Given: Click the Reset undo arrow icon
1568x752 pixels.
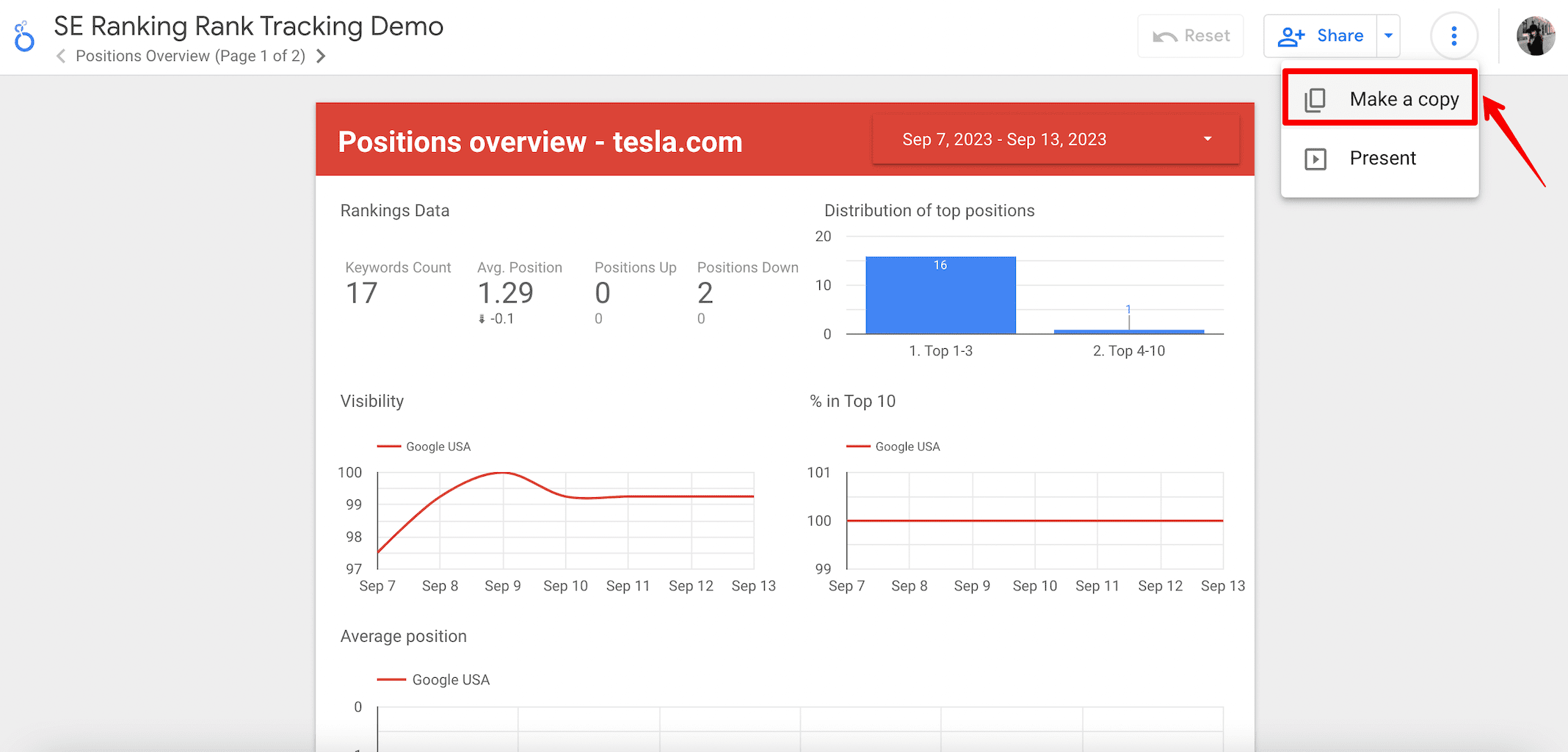Looking at the screenshot, I should tap(1165, 36).
